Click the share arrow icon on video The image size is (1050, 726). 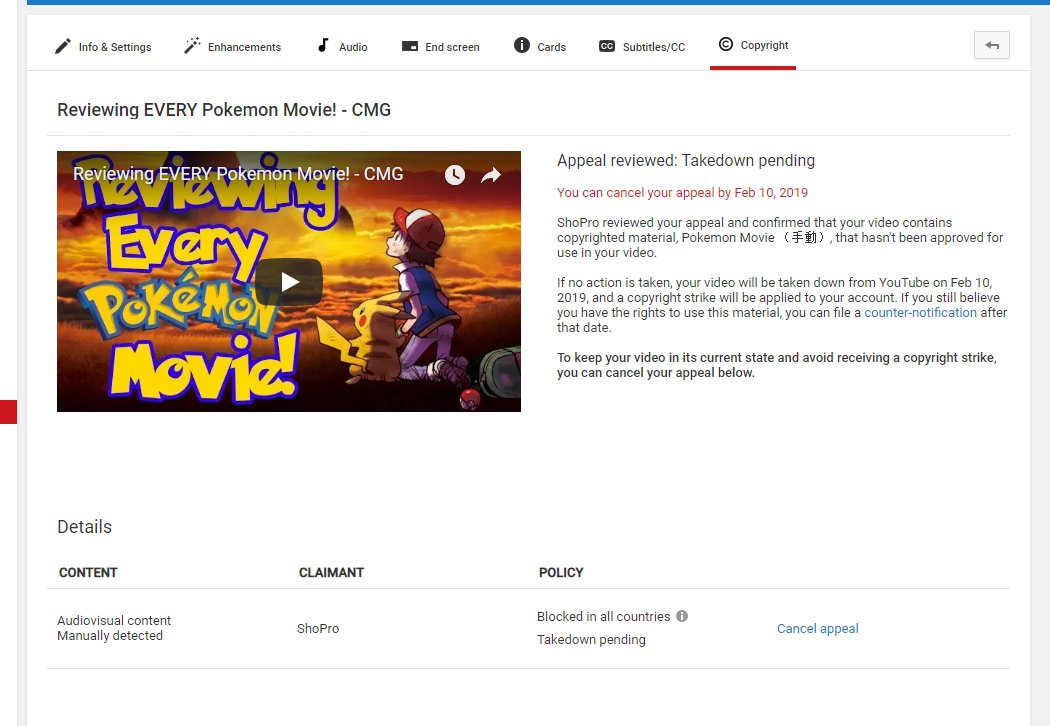tap(491, 175)
